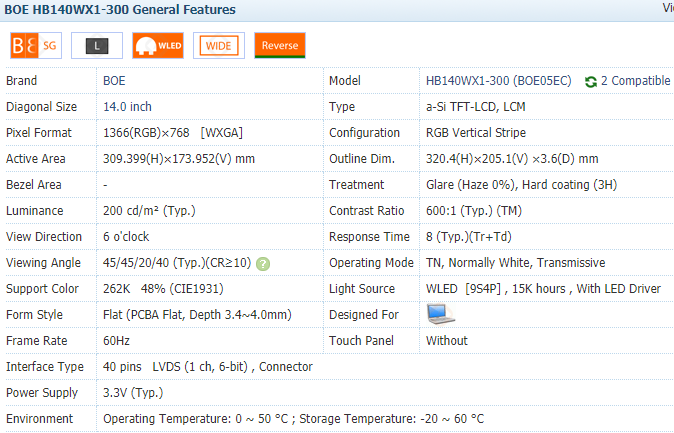Click the WLED [9S4P] light source value

pyautogui.click(x=463, y=289)
